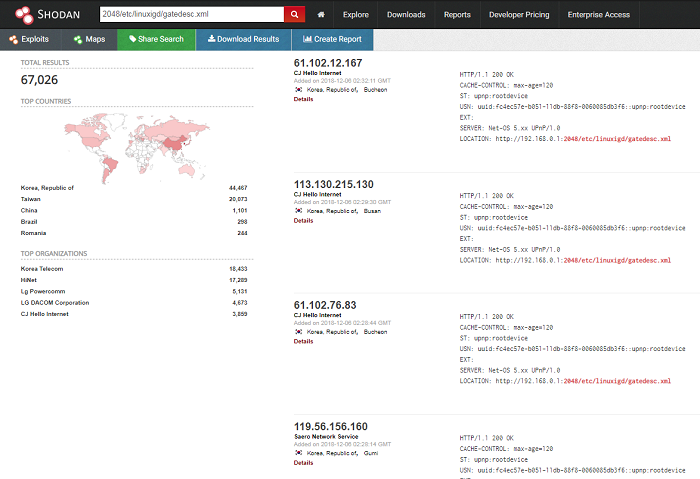700x479 pixels.
Task: Filter by country Romania
Action: (33, 233)
